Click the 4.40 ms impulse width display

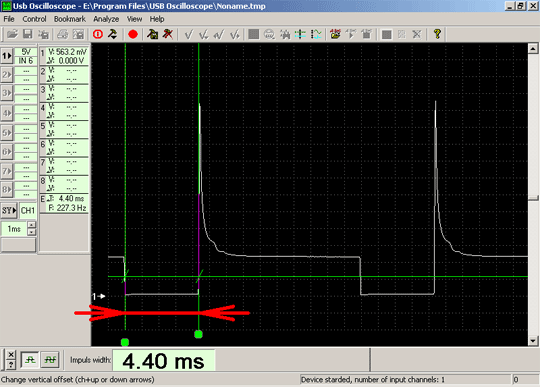(x=164, y=361)
